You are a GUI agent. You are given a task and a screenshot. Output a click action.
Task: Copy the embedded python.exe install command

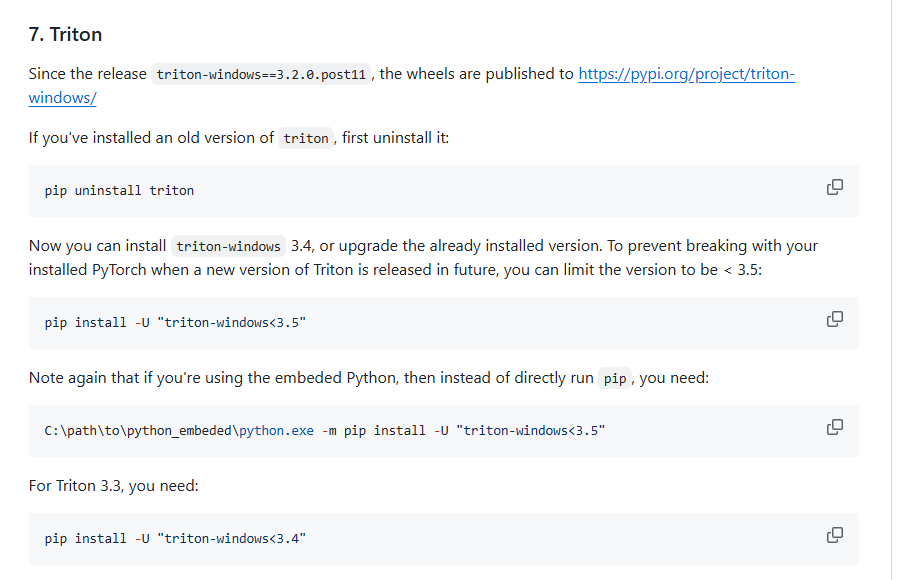point(834,427)
